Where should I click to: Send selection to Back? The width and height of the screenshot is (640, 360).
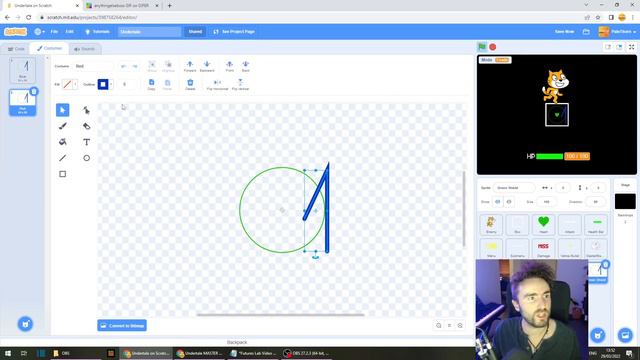[245, 66]
